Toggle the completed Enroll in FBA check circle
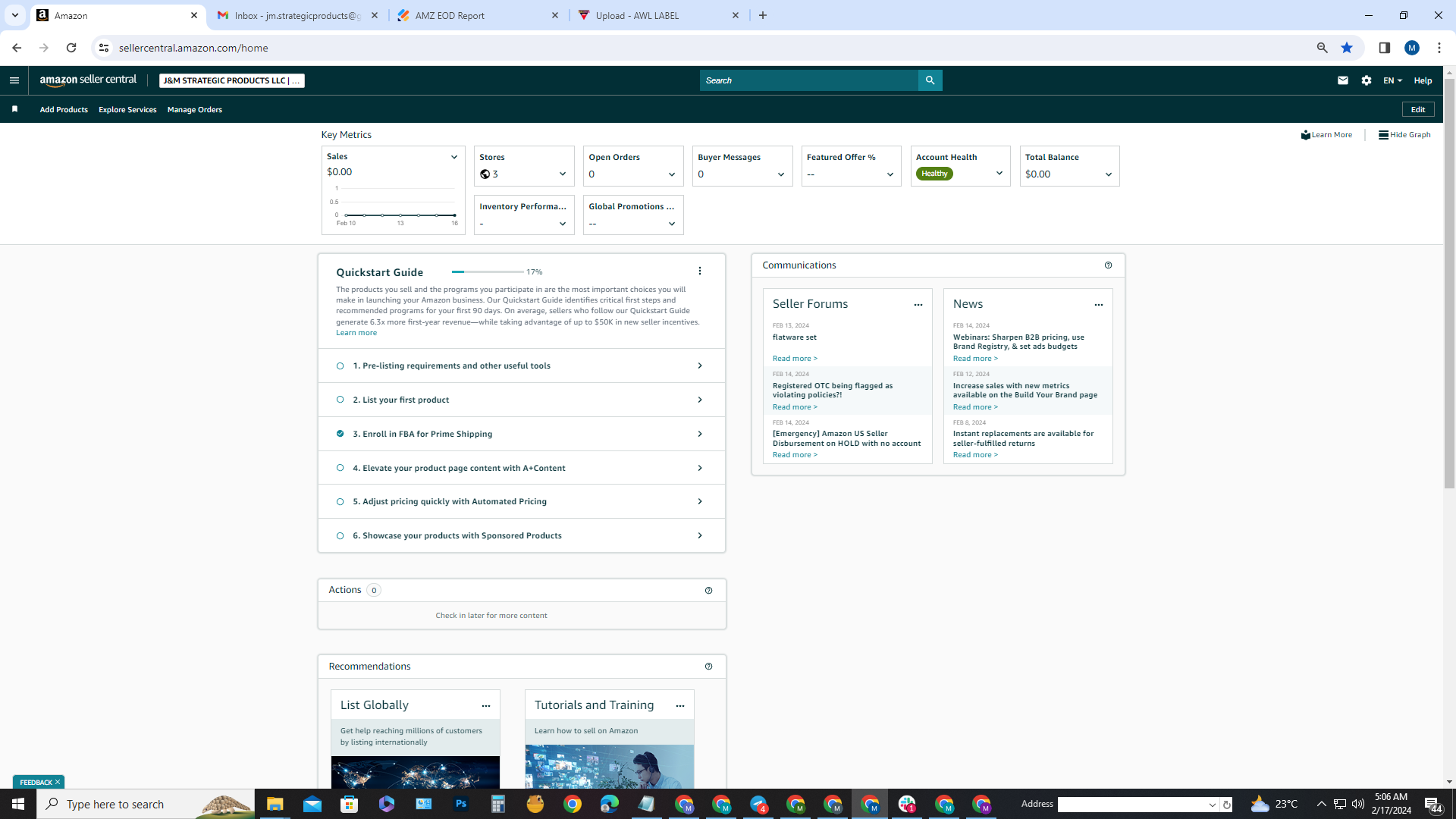 point(340,434)
